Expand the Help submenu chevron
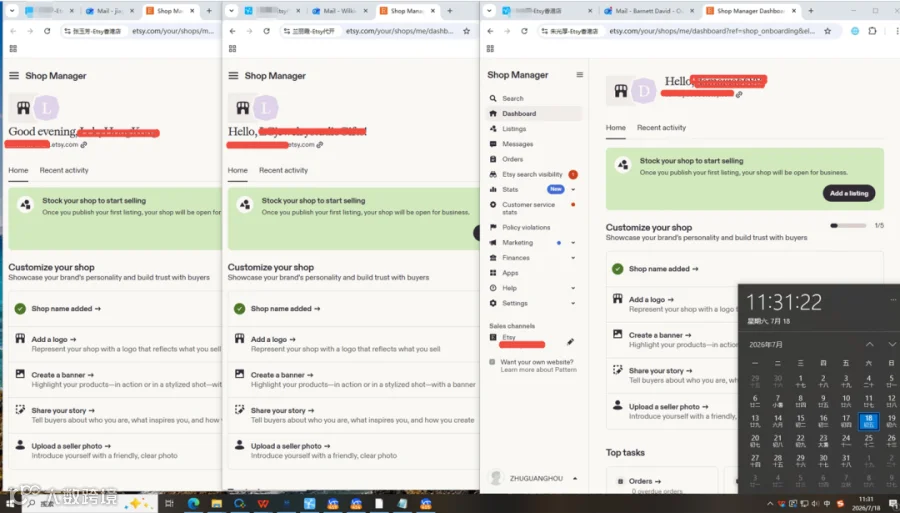This screenshot has width=900, height=513. point(573,288)
